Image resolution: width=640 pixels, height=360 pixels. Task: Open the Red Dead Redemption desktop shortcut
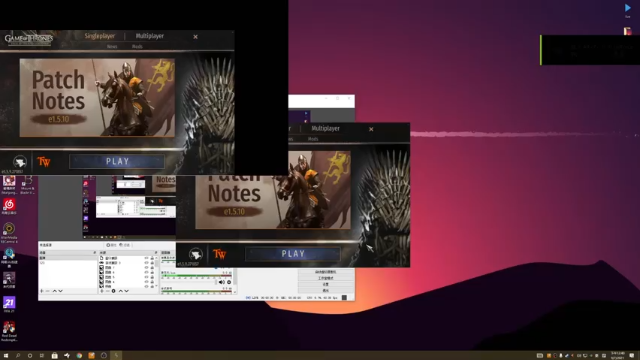click(x=9, y=331)
